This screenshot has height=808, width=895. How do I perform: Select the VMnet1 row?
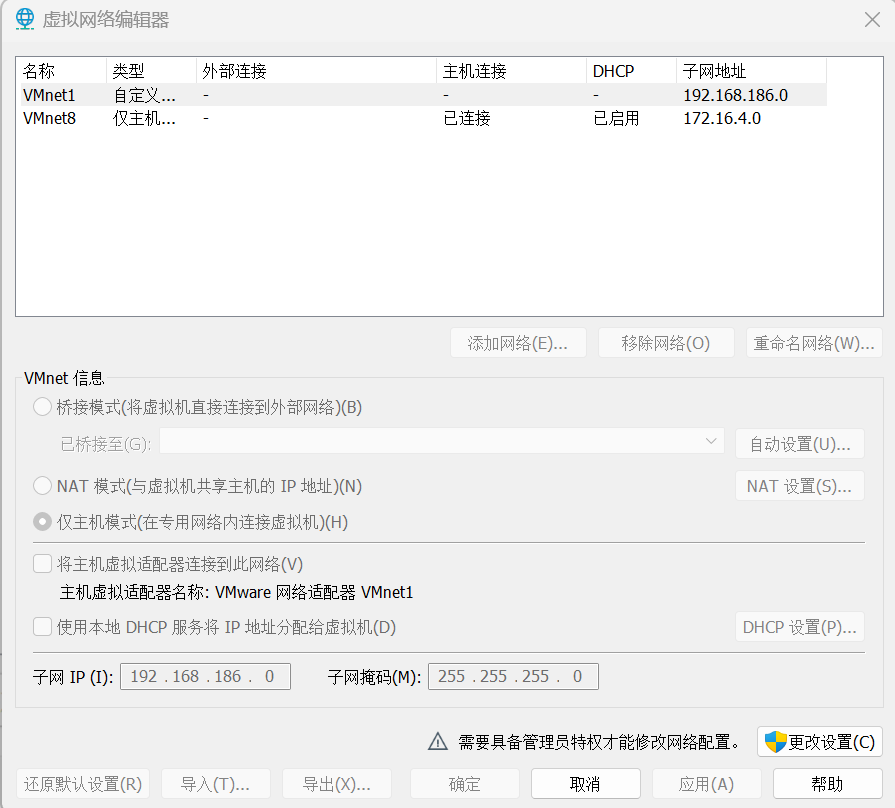pos(424,95)
